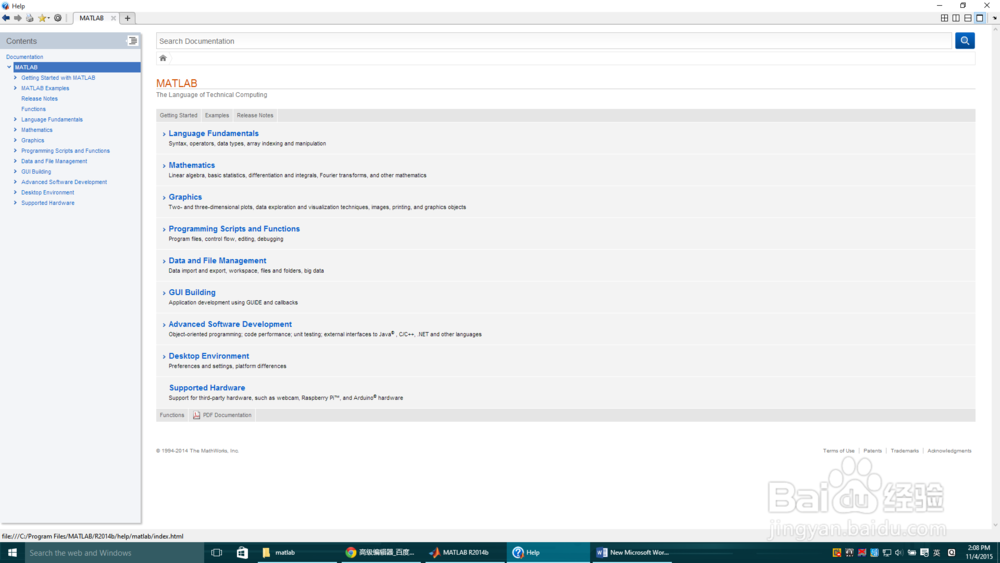Open the Examples tab link
Image resolution: width=1000 pixels, height=563 pixels.
(217, 115)
